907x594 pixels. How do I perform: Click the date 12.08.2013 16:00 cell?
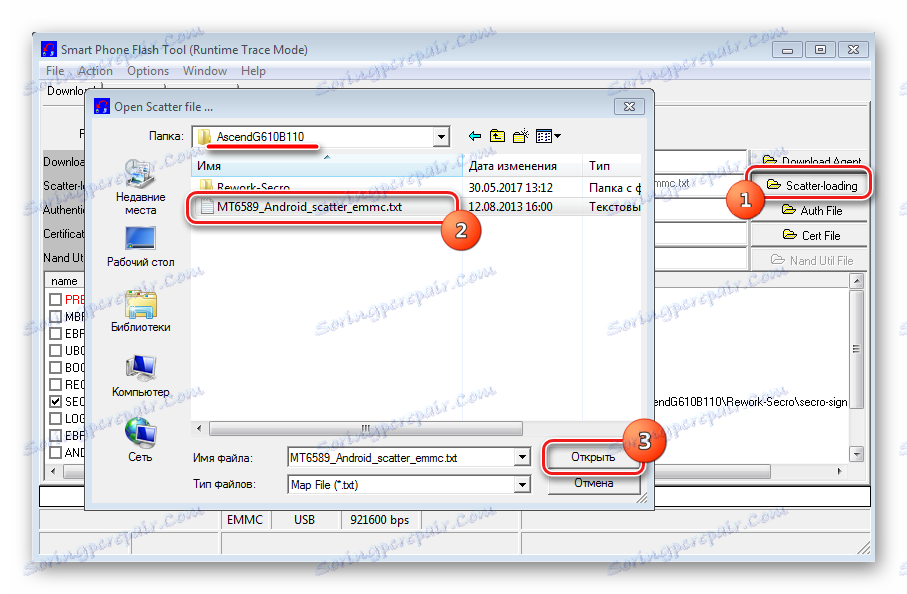click(511, 207)
